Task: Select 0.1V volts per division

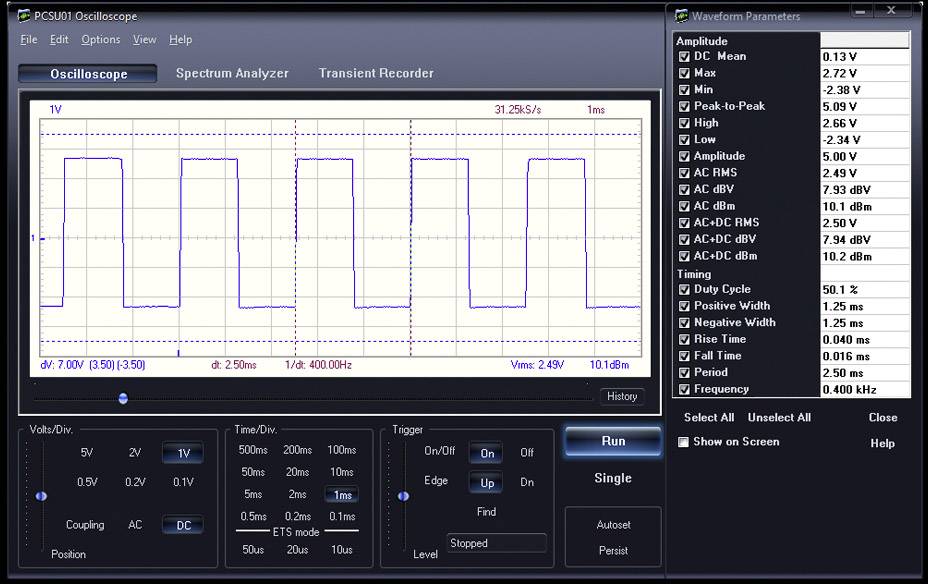Action: 182,482
